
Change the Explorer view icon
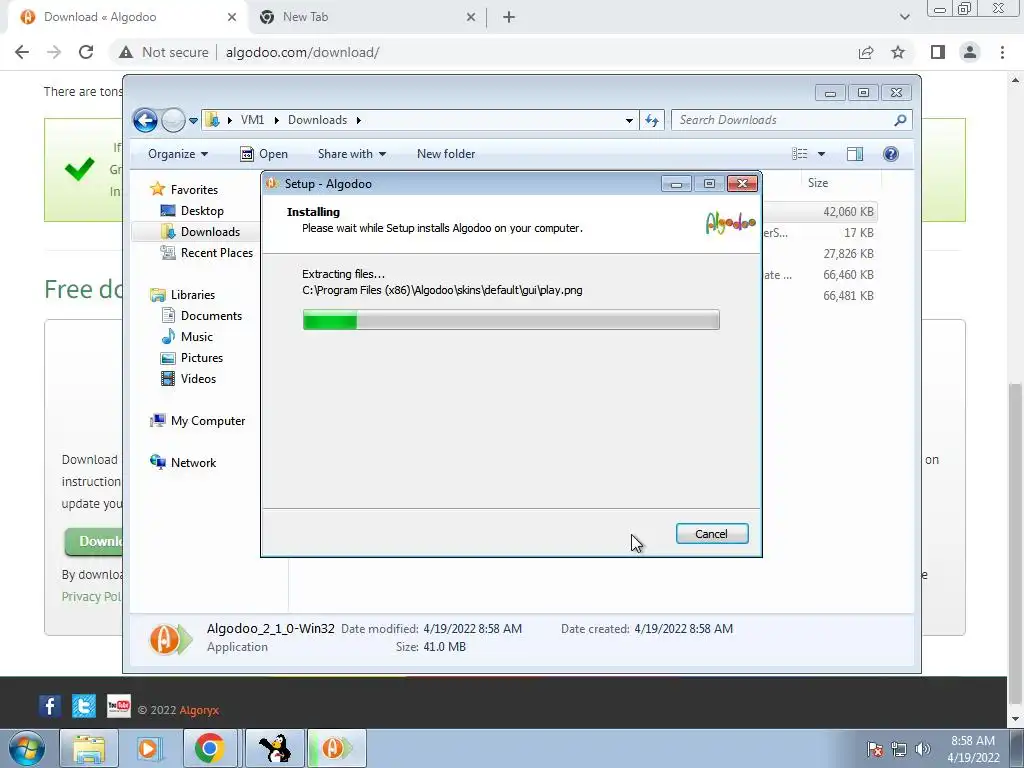(x=800, y=154)
